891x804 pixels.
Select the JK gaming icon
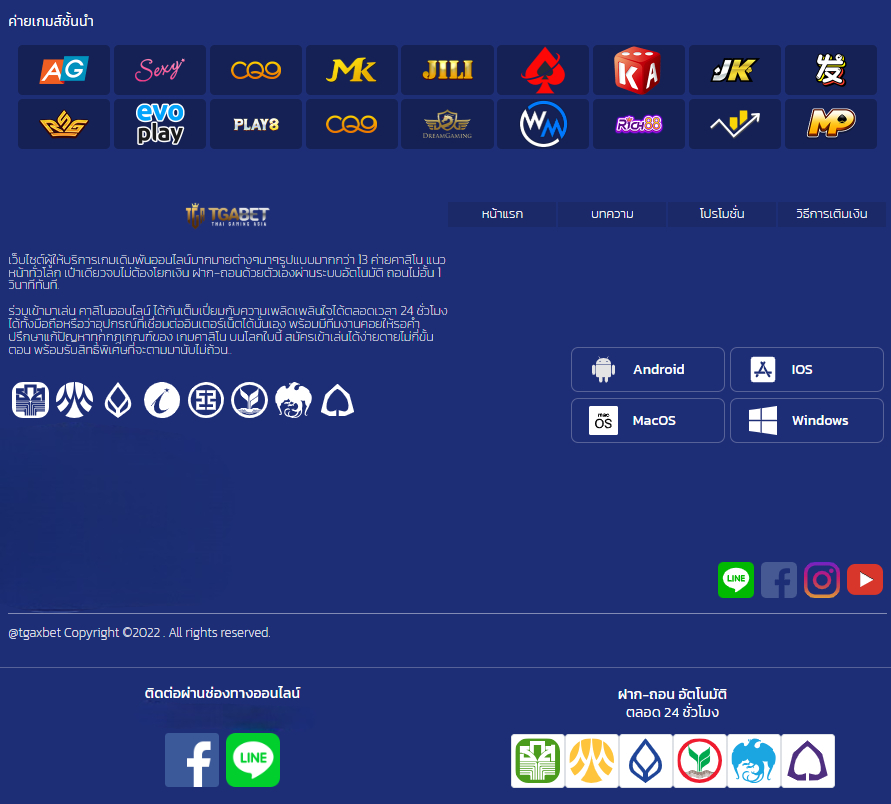point(735,70)
